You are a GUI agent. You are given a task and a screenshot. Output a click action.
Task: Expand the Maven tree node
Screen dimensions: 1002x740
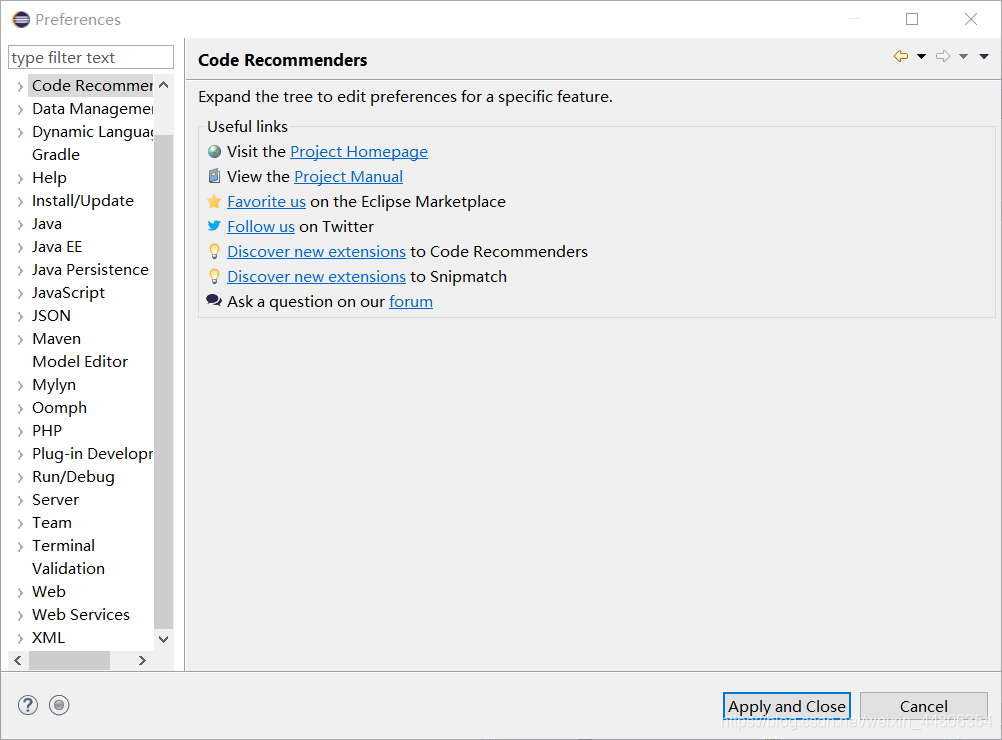pos(20,339)
